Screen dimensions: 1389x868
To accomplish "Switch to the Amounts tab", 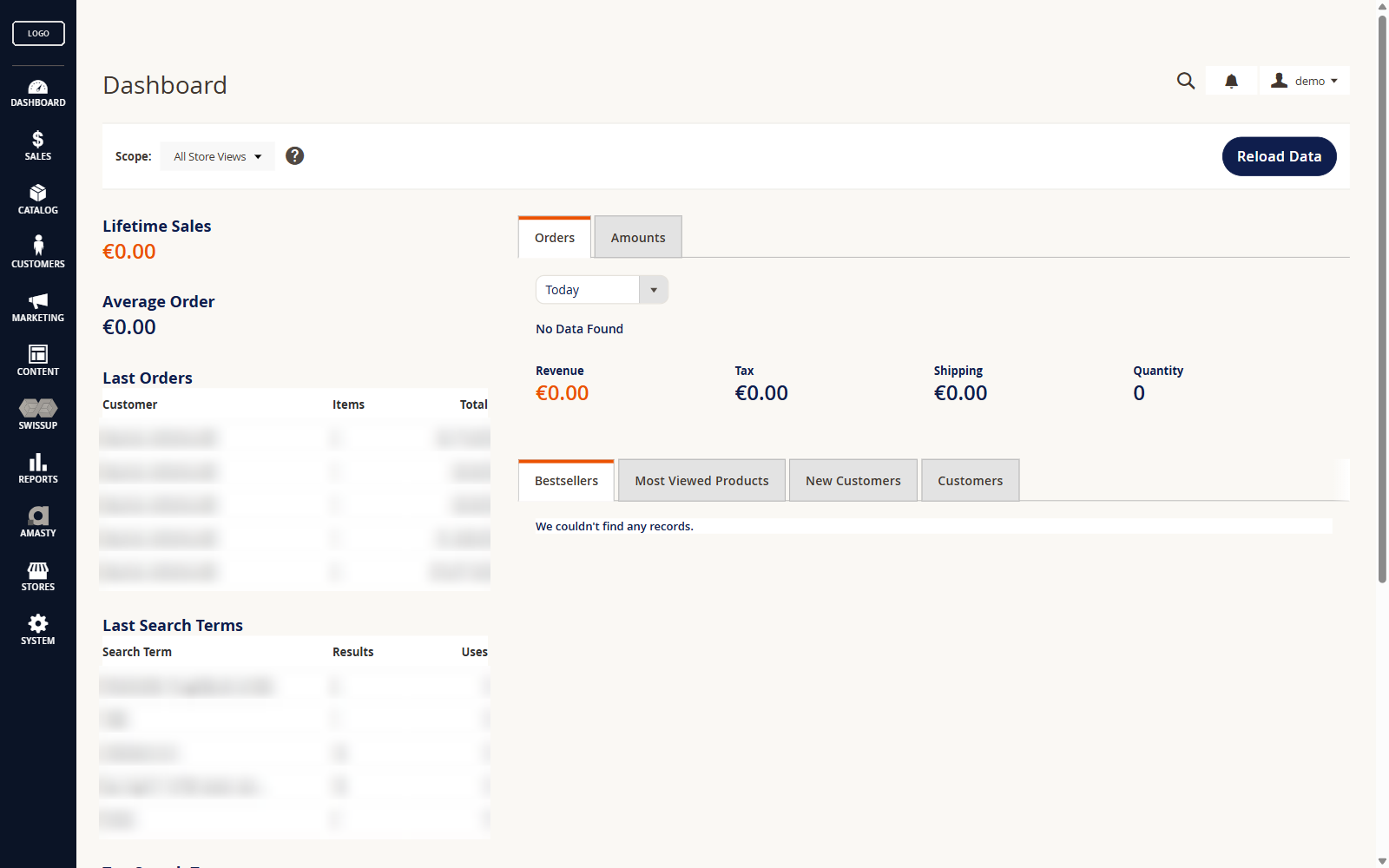I will (x=638, y=237).
